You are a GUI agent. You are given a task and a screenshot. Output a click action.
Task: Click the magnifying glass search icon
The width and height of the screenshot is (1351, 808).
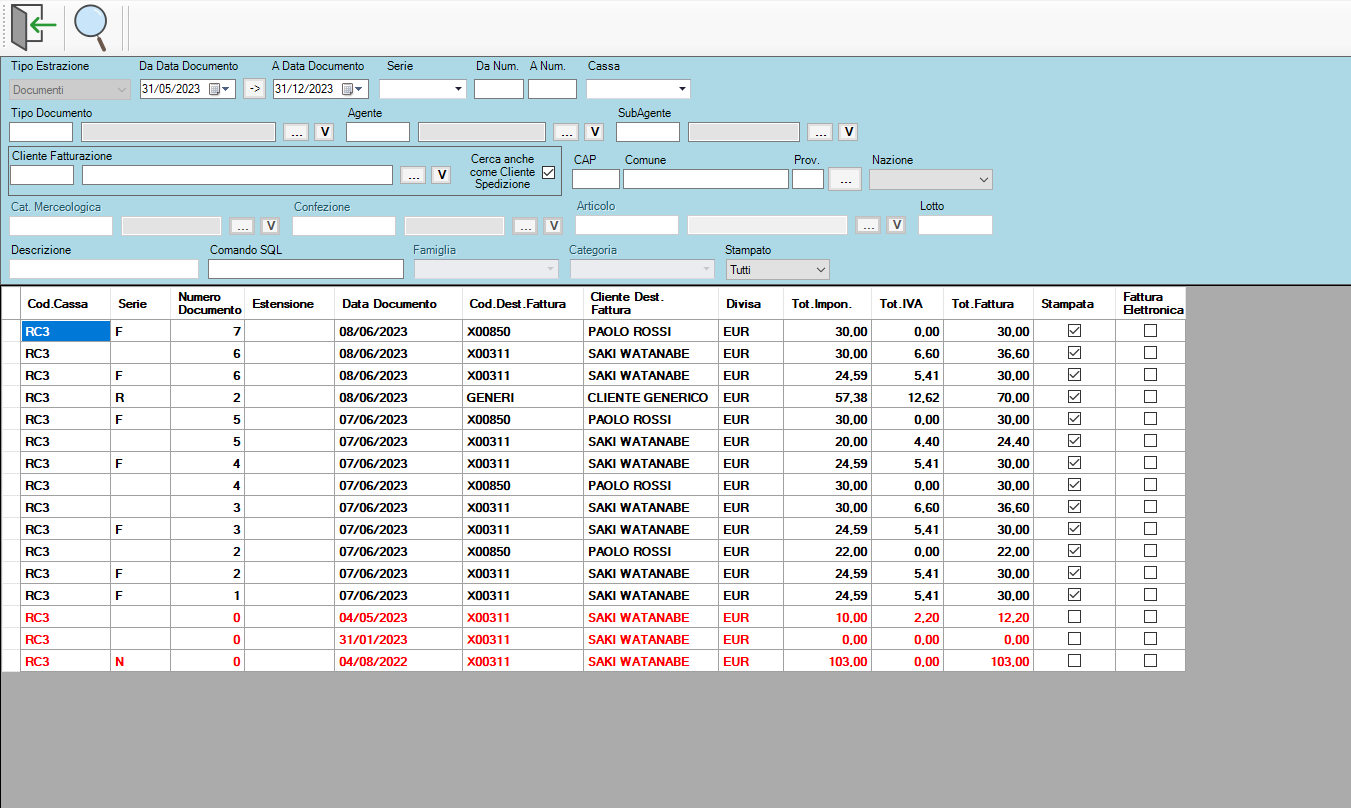pos(92,27)
